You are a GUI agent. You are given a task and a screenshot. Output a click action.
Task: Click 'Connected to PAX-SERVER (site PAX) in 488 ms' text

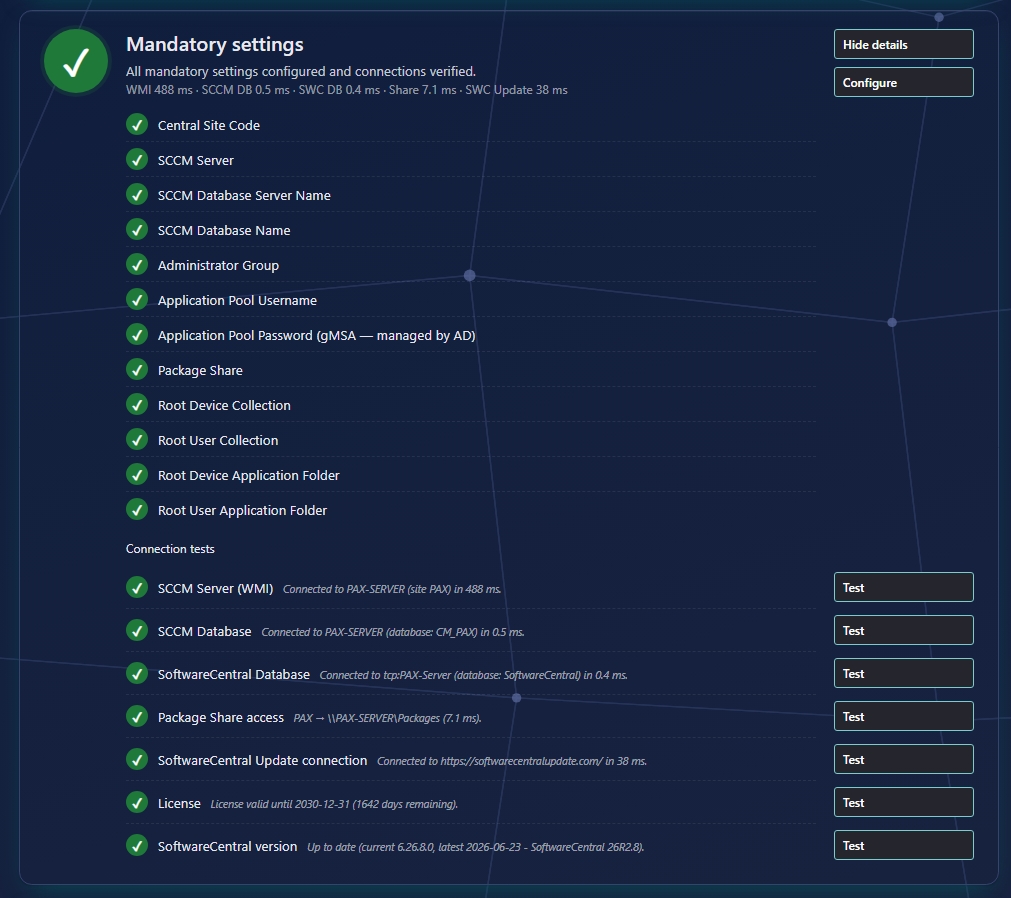coord(392,589)
